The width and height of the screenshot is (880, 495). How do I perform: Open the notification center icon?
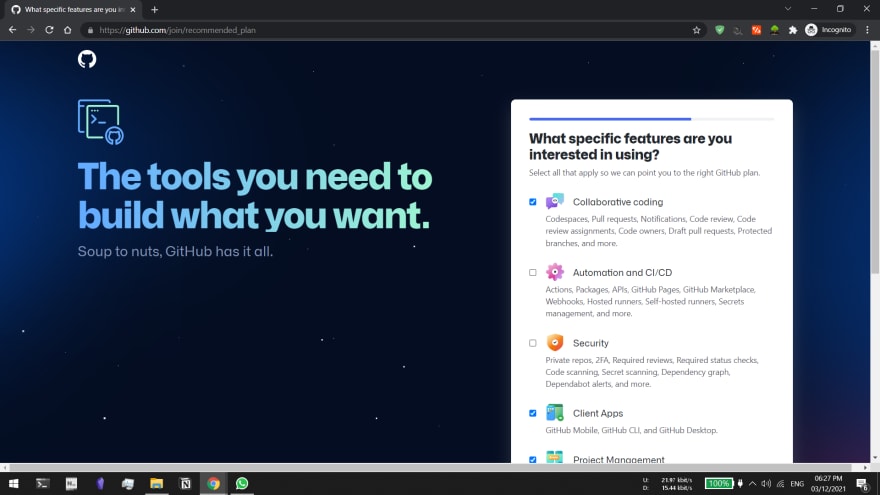click(863, 483)
